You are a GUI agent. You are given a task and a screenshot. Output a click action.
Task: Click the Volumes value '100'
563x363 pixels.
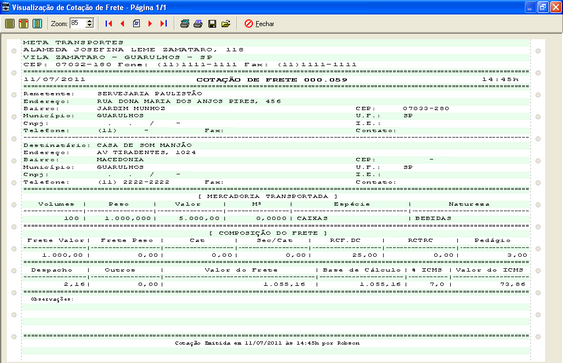[x=71, y=218]
